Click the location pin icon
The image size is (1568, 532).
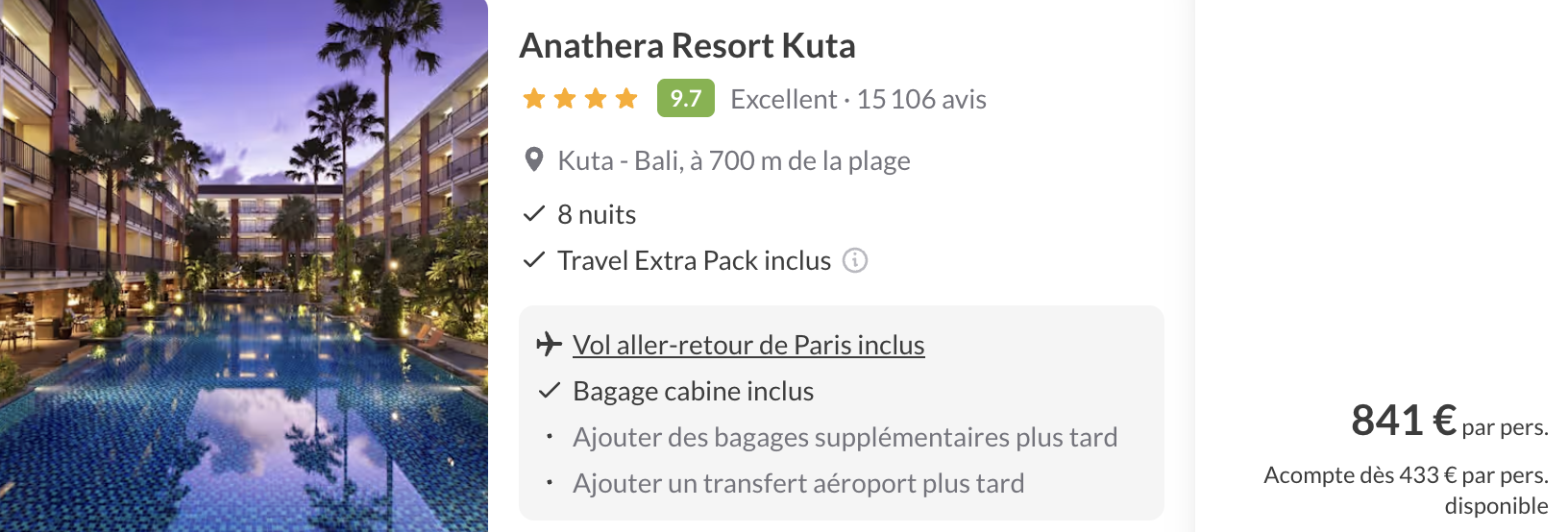pos(534,160)
